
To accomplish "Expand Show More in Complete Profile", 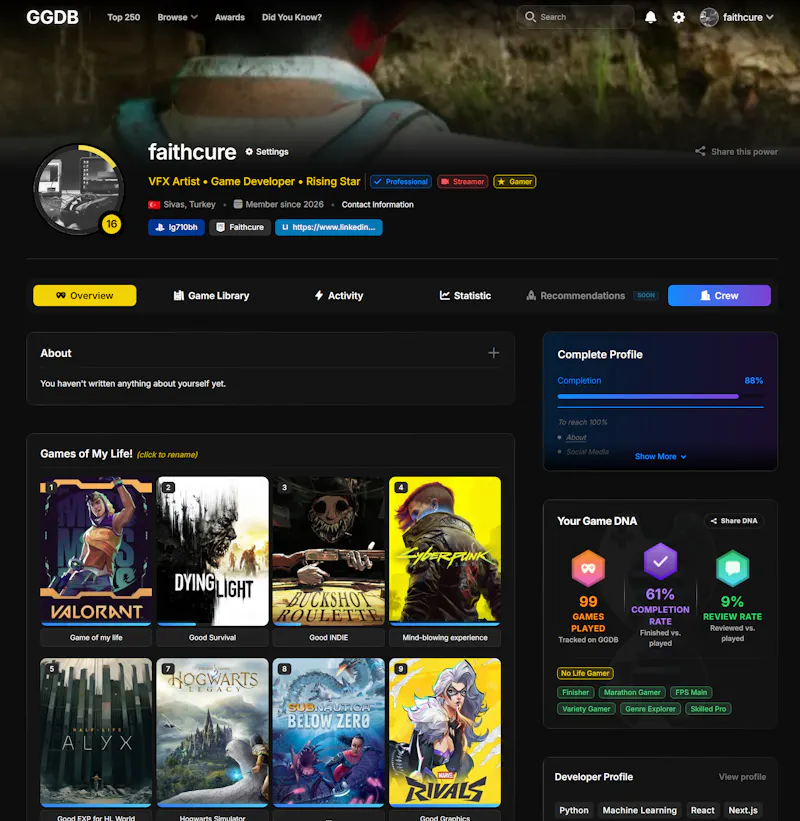I will tap(660, 457).
